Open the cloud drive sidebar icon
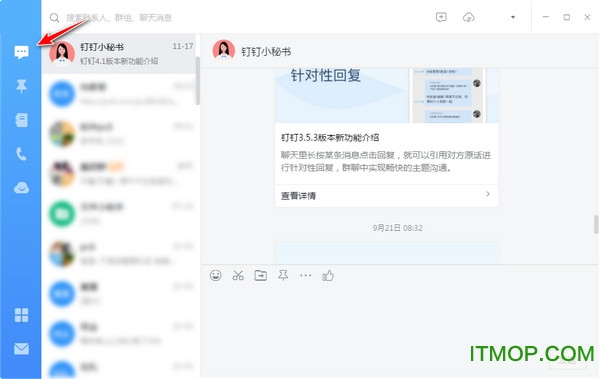600x379 pixels. click(x=21, y=188)
